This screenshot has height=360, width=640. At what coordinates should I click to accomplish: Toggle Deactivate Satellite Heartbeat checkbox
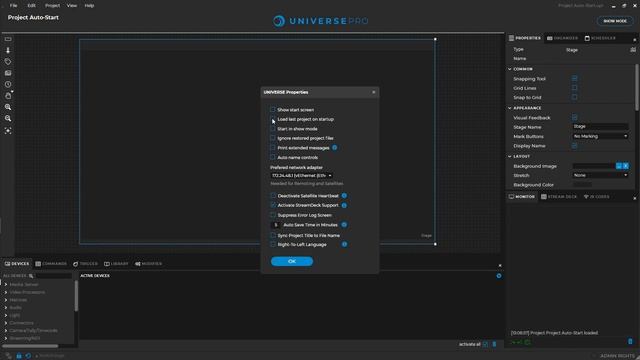[273, 196]
